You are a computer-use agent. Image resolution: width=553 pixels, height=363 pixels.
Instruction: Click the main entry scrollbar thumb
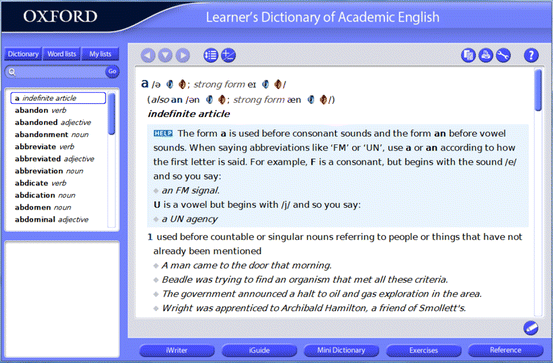pos(538,90)
